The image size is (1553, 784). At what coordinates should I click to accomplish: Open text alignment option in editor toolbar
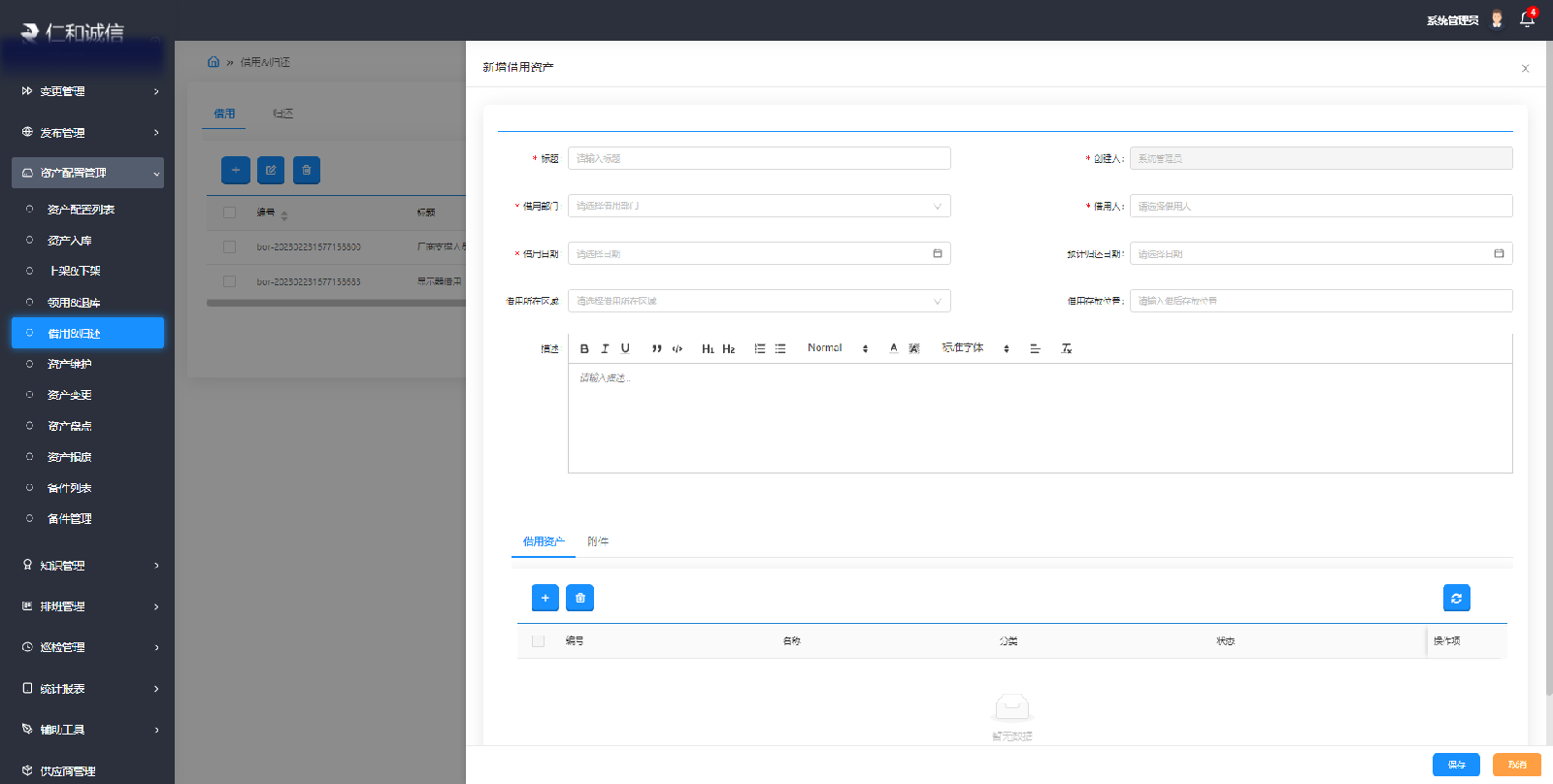(1035, 348)
